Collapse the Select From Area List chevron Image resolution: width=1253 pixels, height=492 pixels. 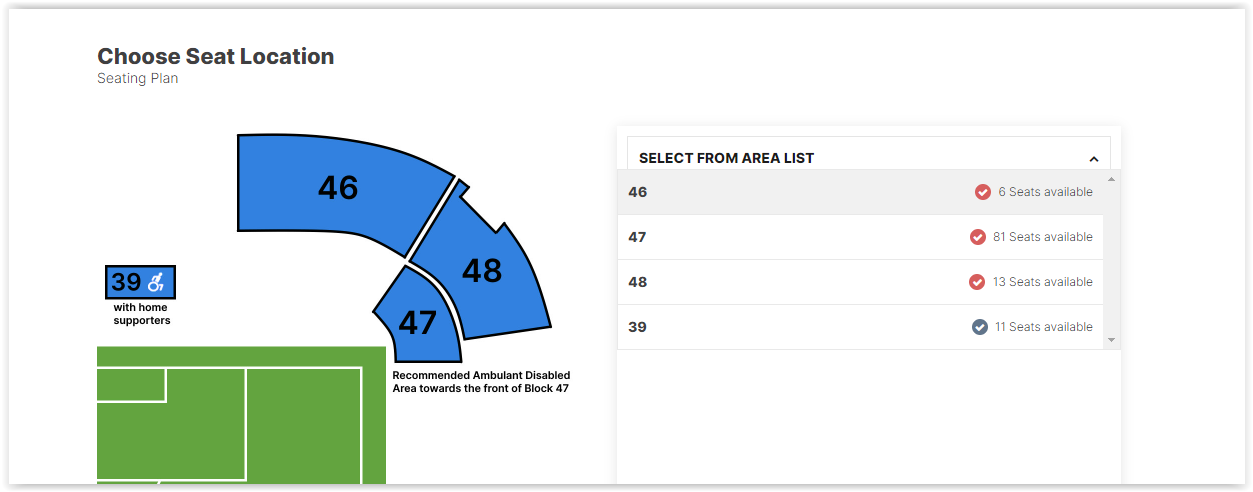pyautogui.click(x=1094, y=159)
